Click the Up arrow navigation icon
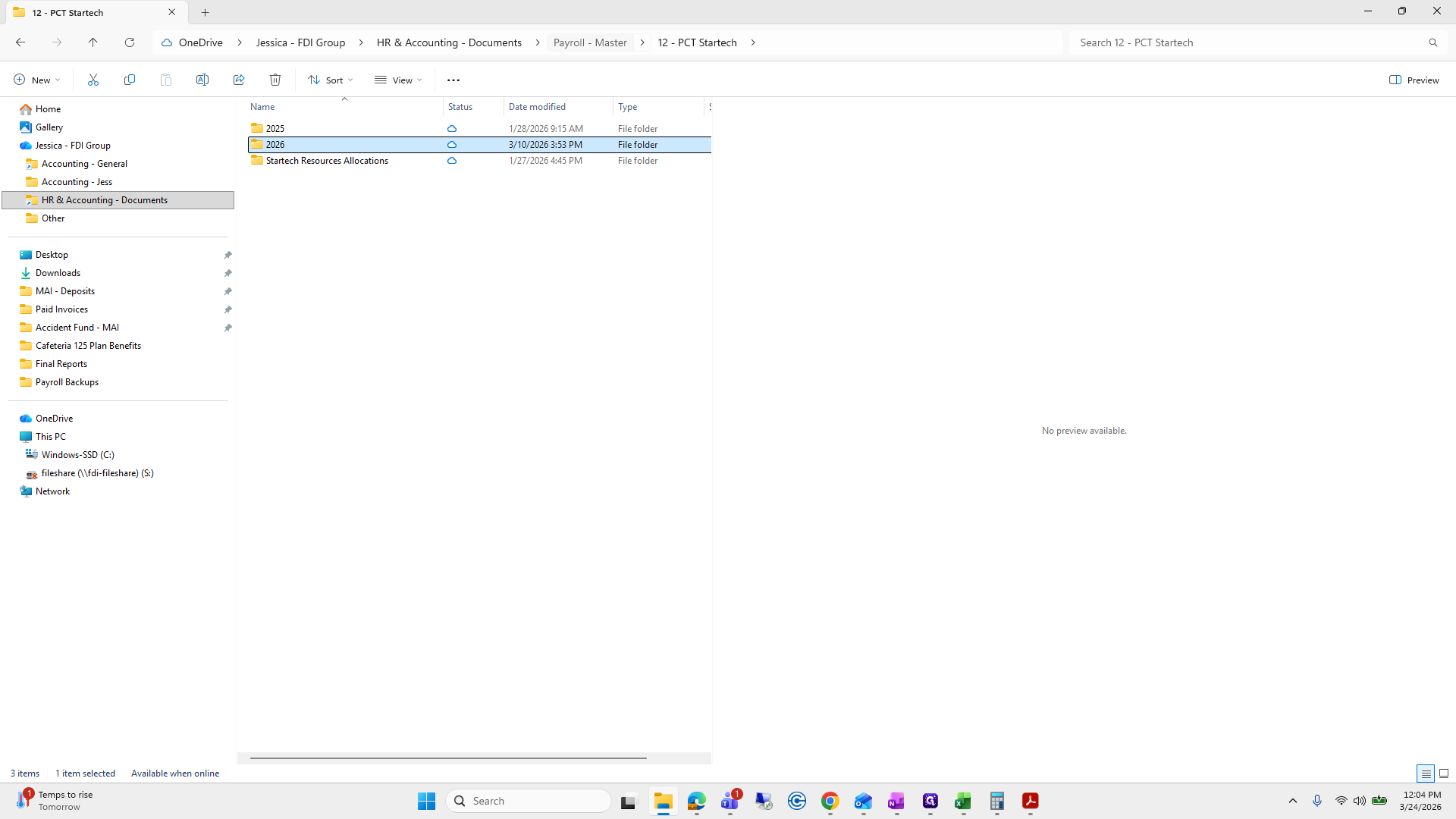This screenshot has width=1456, height=819. pyautogui.click(x=93, y=42)
